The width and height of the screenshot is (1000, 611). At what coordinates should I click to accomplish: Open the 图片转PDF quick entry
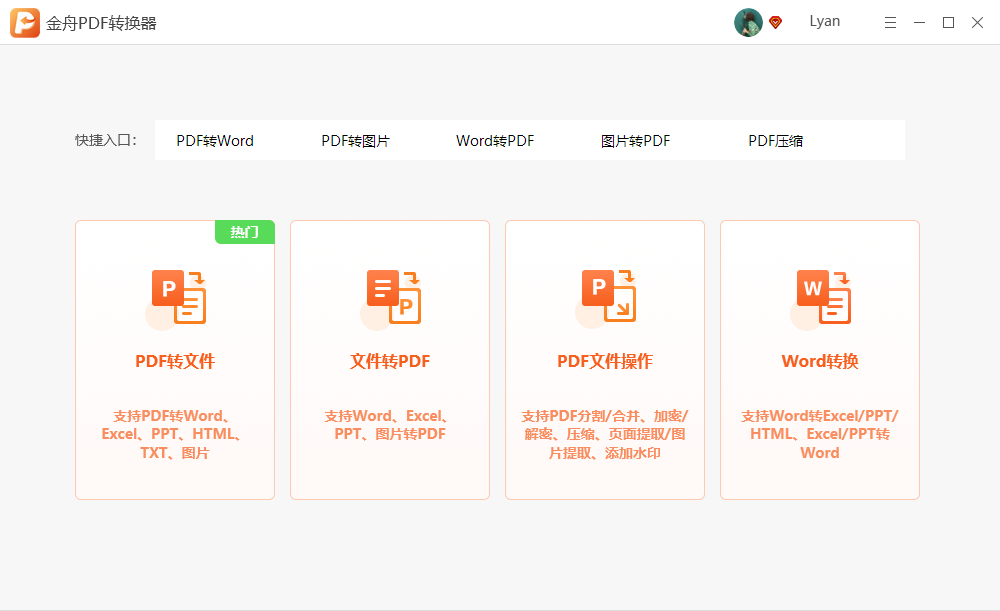click(635, 141)
